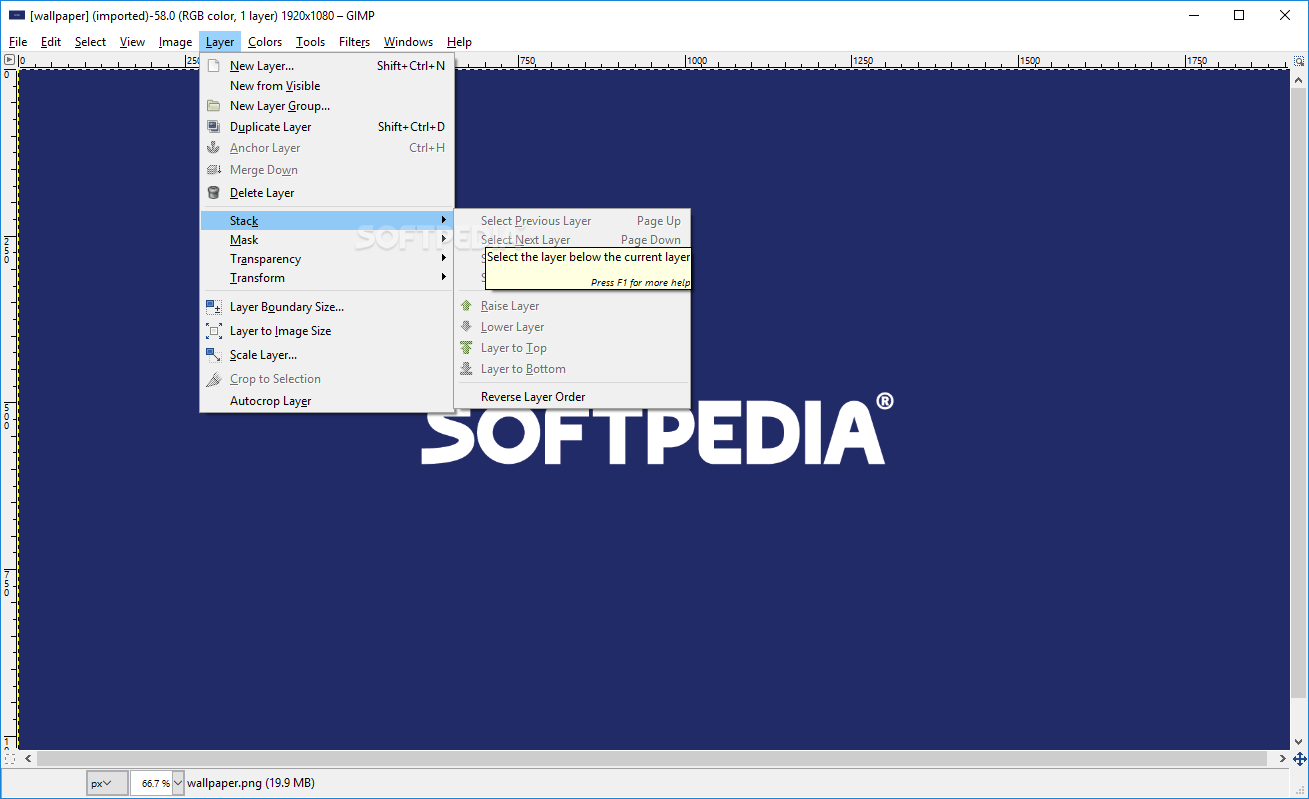Open the File menu
This screenshot has width=1309, height=799.
(x=18, y=42)
